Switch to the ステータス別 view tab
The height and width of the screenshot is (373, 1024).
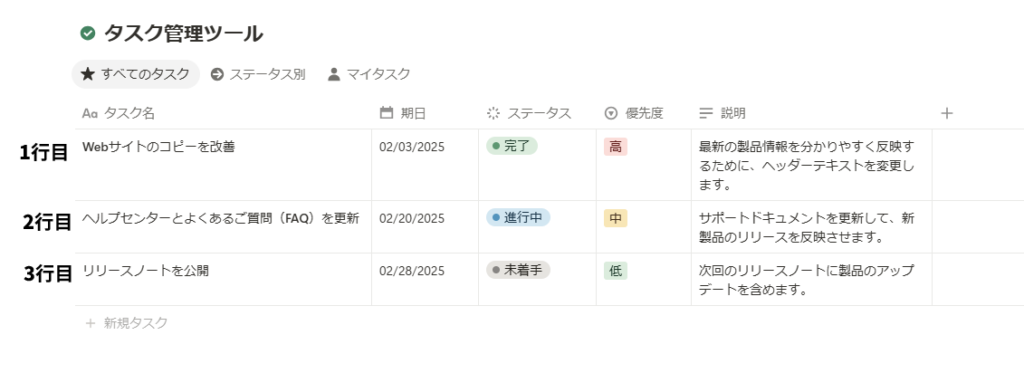258,74
